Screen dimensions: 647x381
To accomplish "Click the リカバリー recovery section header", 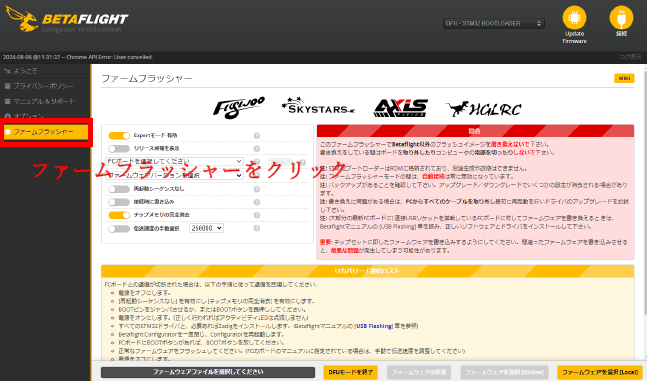I will coord(367,271).
